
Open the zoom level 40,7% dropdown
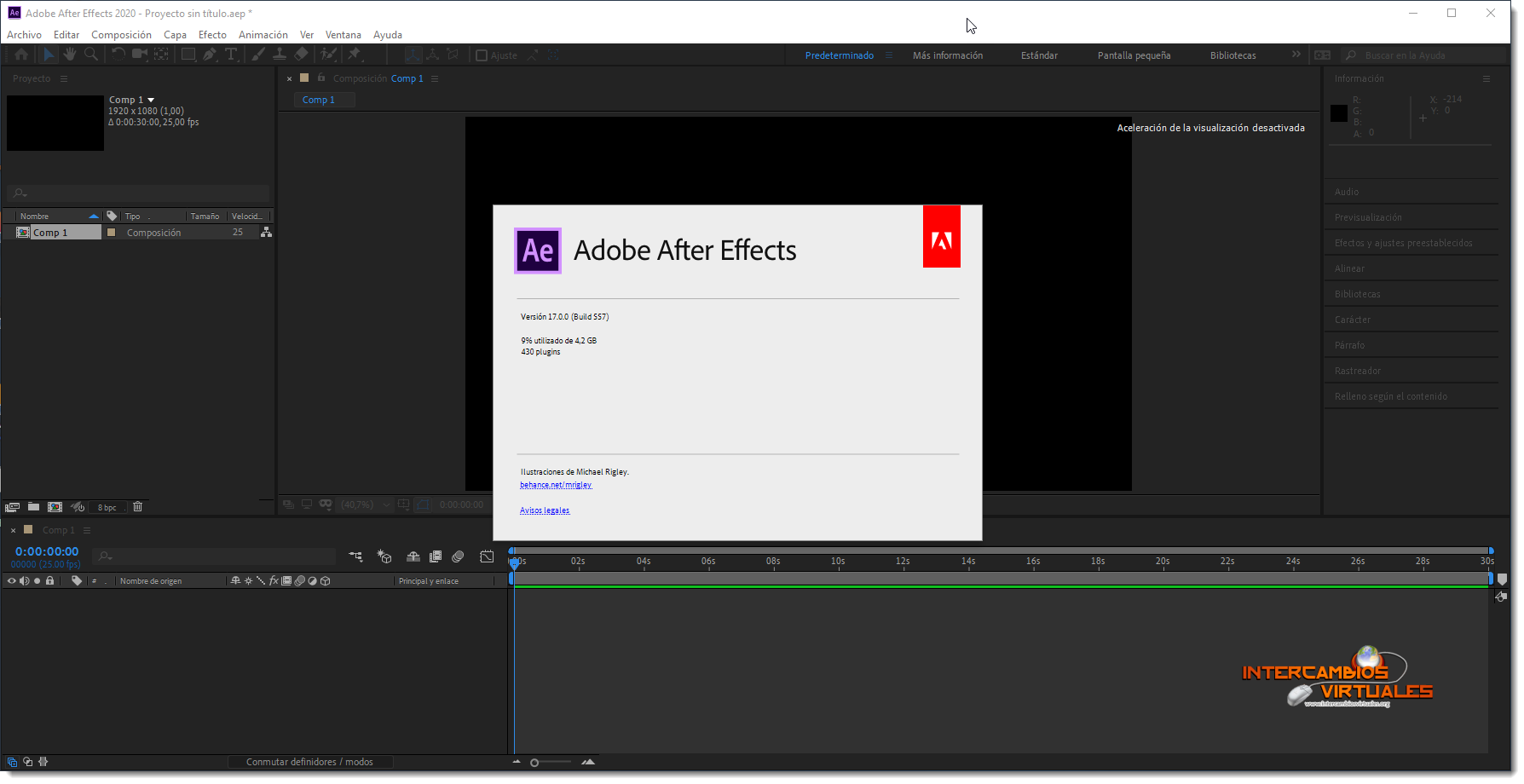(x=367, y=504)
